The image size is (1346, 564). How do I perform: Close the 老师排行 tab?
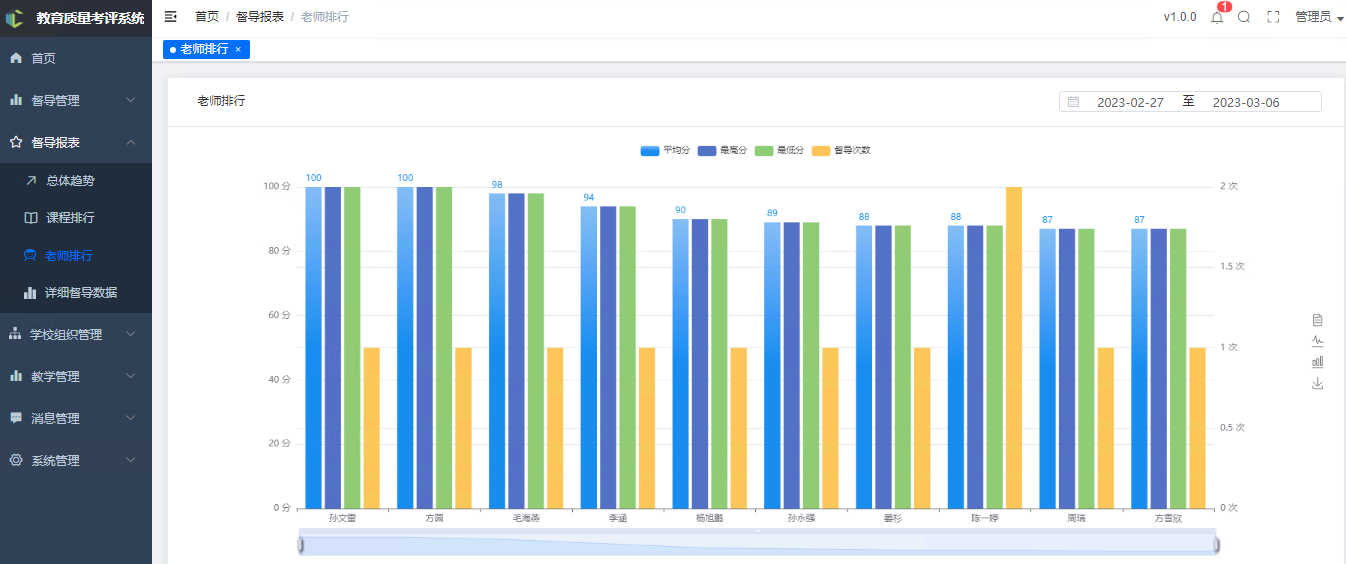coord(238,49)
